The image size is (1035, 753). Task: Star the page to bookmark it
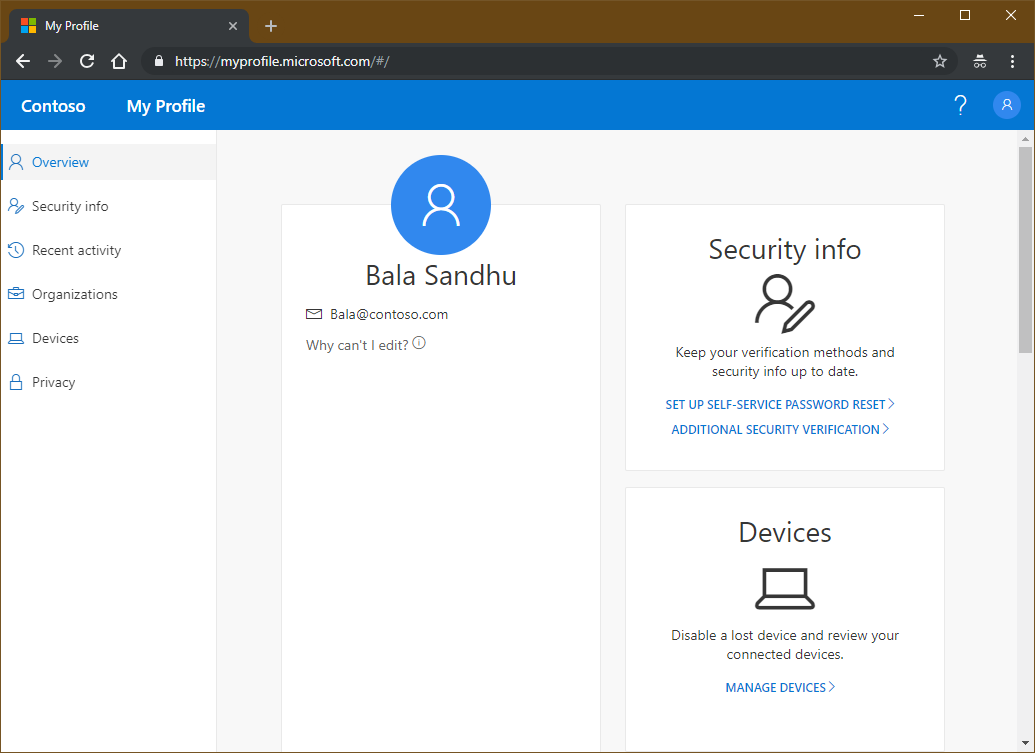(x=939, y=61)
